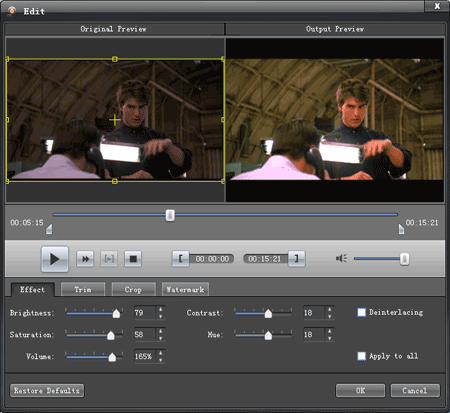
Task: Click the Hue value input field
Action: click(313, 335)
